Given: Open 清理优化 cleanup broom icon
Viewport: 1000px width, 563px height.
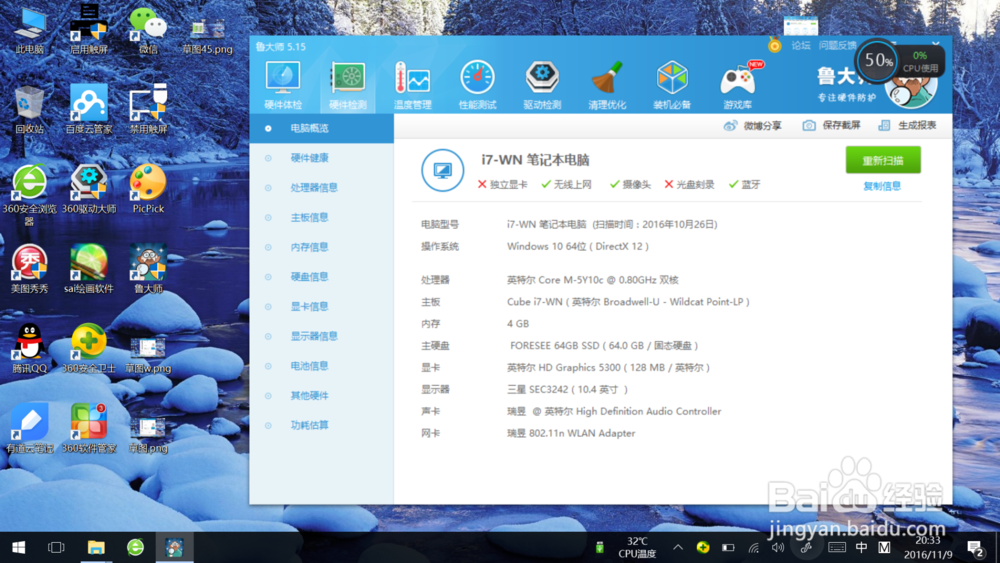Looking at the screenshot, I should [x=607, y=85].
